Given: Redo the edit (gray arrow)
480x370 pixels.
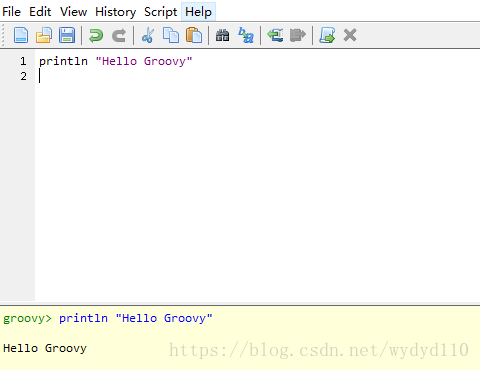Looking at the screenshot, I should [119, 35].
